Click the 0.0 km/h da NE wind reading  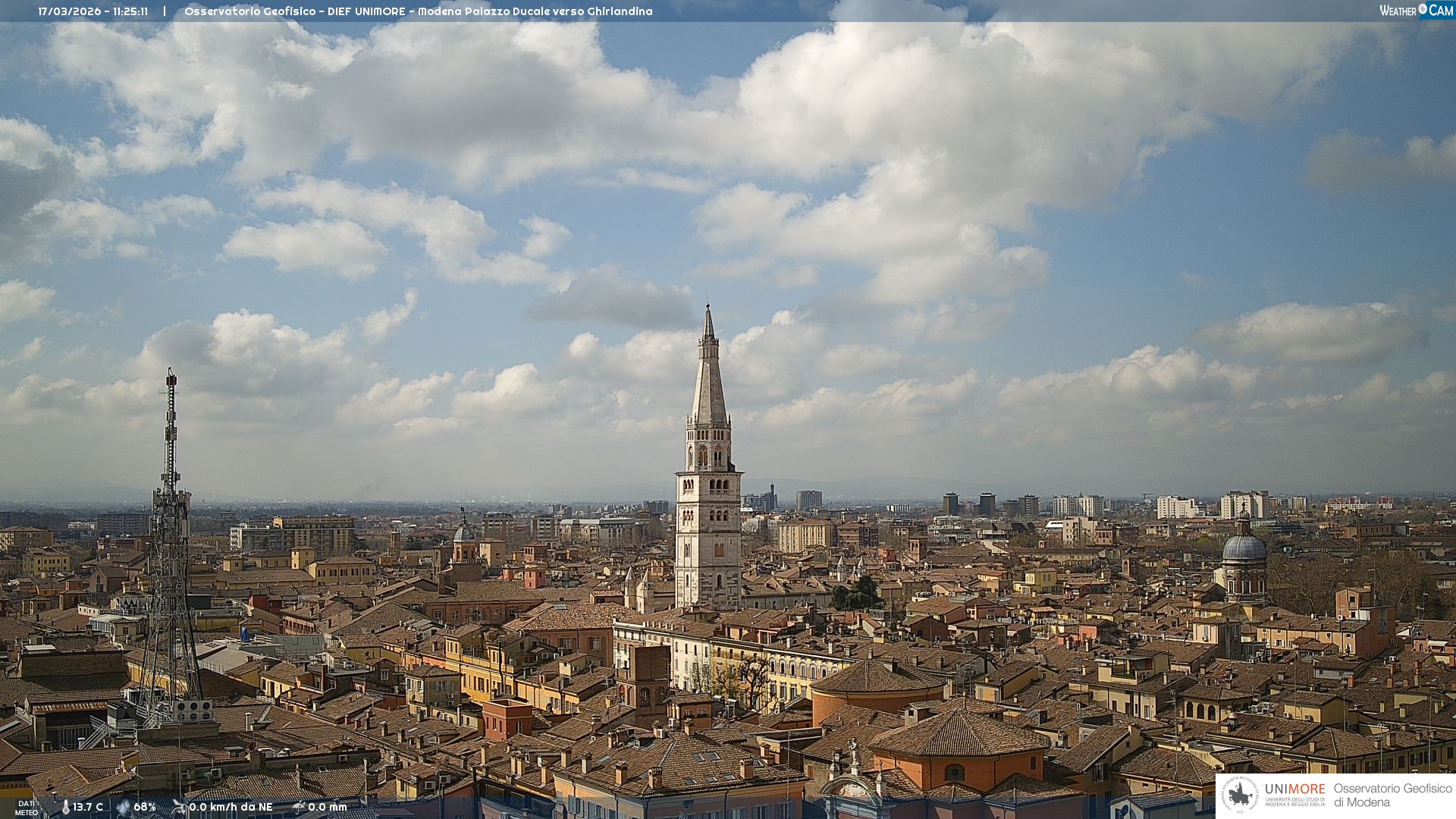[231, 807]
